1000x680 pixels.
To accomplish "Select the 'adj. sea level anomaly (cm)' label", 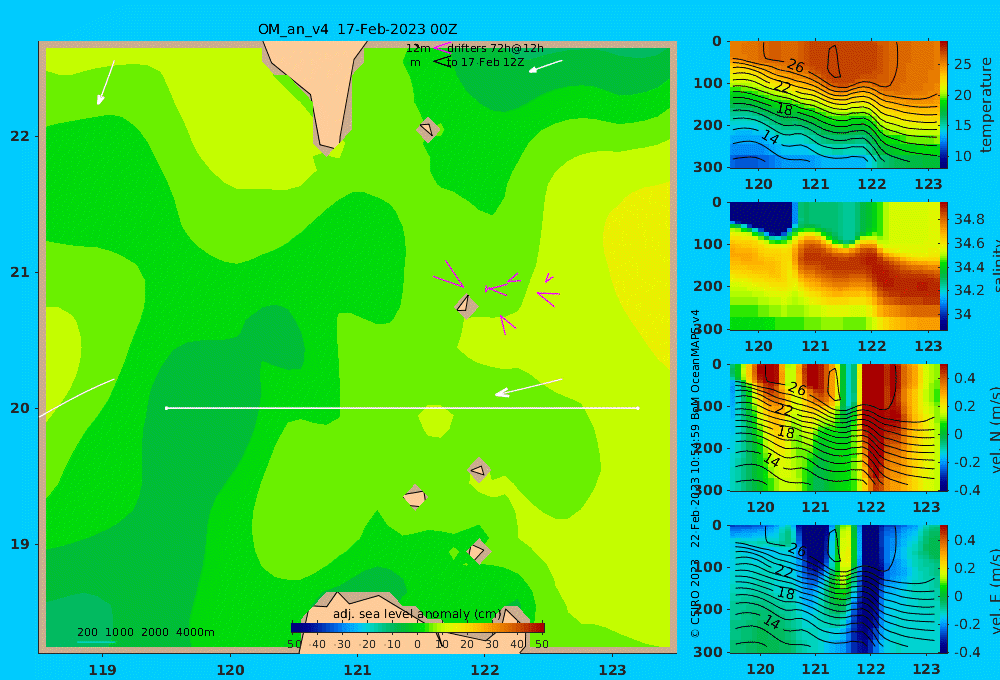I will click(417, 614).
